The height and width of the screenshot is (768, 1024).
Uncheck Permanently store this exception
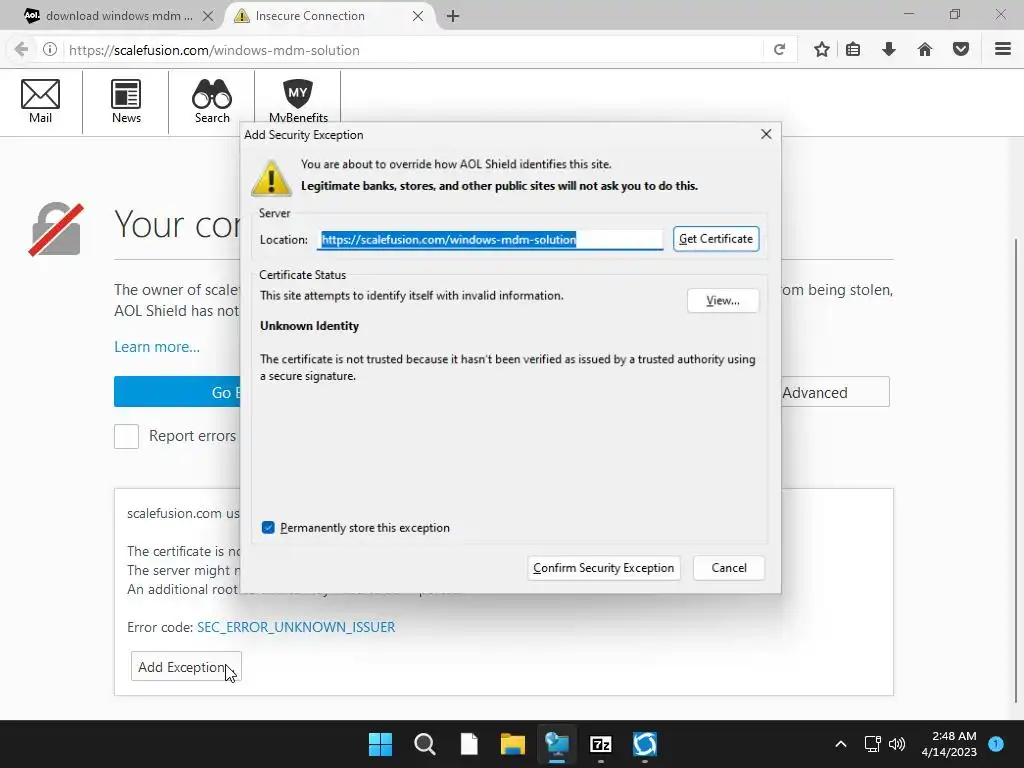pos(268,528)
